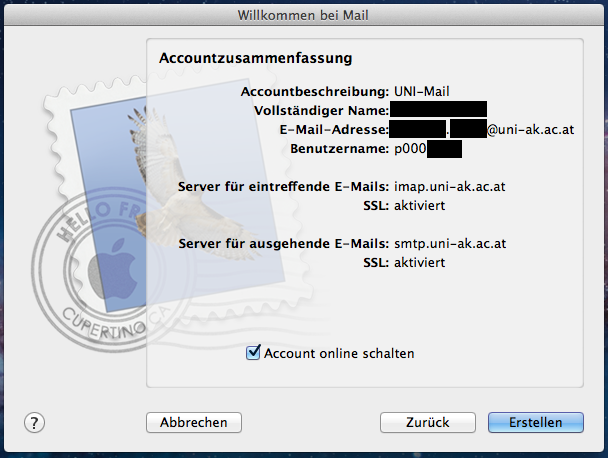Click the "Server für ausgehende E-Mails" label

(282, 243)
